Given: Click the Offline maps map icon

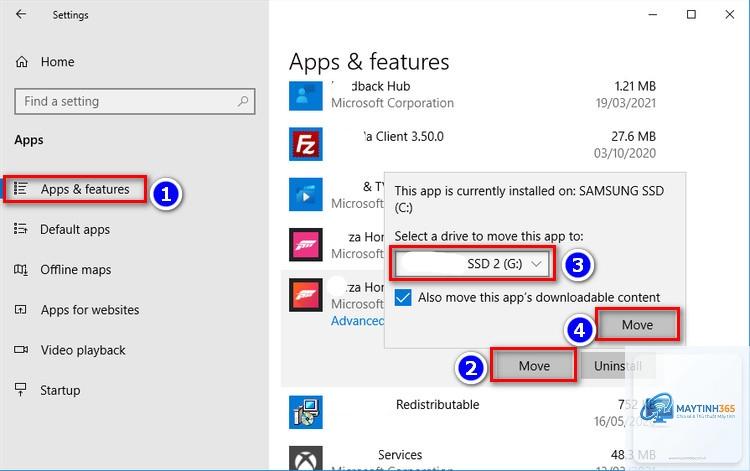Looking at the screenshot, I should pyautogui.click(x=21, y=269).
